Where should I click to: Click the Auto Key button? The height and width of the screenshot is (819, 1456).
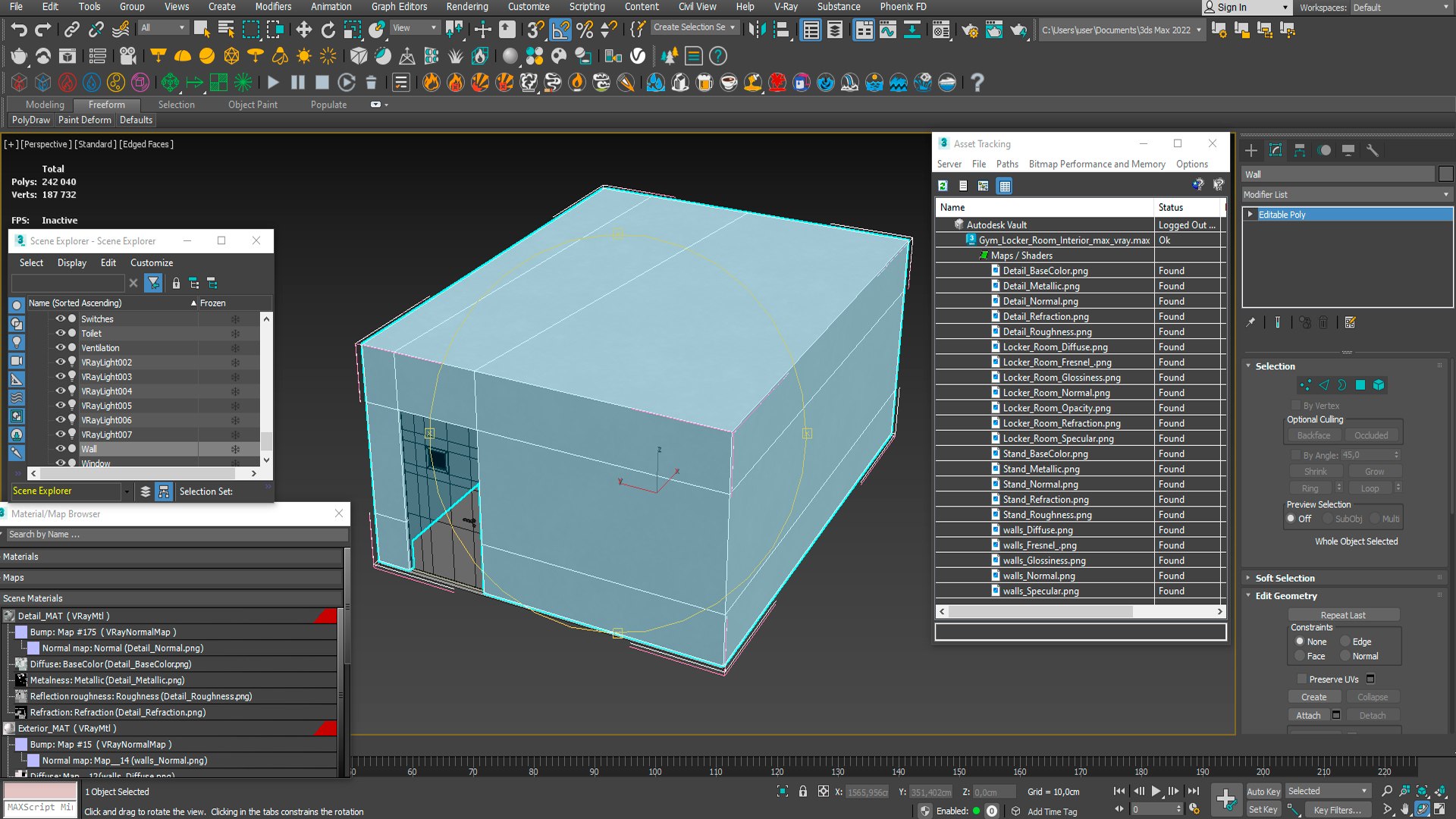coord(1263,791)
